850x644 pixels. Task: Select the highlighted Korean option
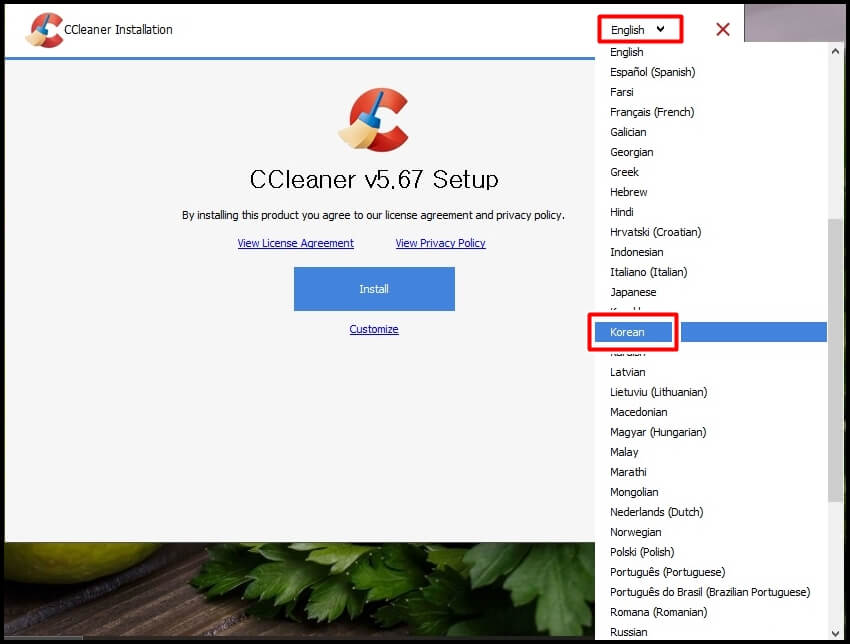(x=711, y=332)
